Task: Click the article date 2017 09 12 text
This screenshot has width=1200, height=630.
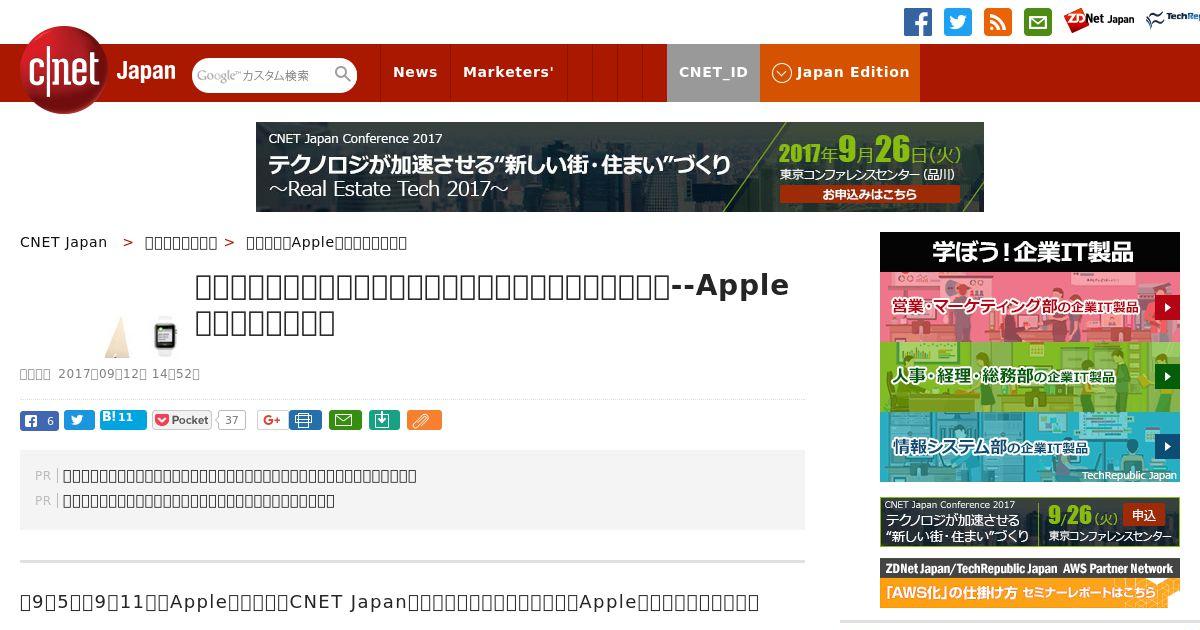Action: pos(129,374)
